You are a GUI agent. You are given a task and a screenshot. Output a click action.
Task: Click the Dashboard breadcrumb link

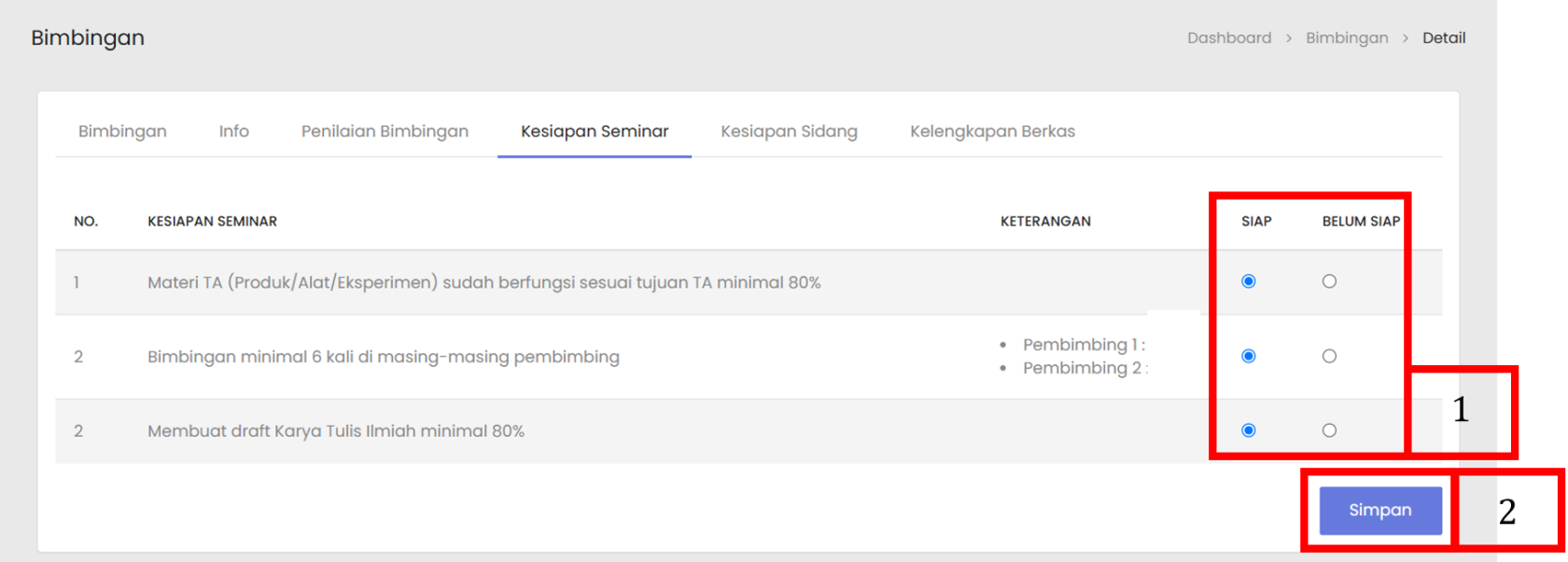click(1228, 38)
